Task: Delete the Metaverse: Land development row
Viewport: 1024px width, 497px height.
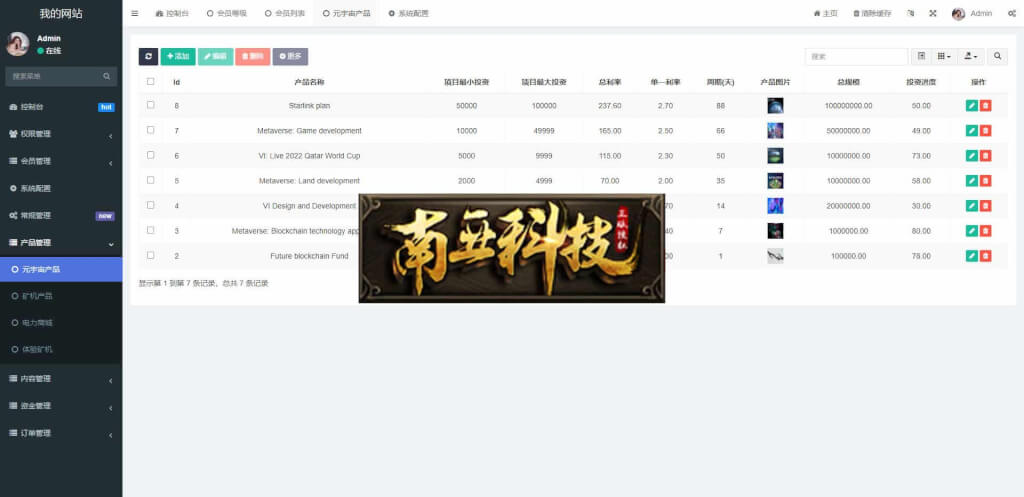Action: point(985,181)
